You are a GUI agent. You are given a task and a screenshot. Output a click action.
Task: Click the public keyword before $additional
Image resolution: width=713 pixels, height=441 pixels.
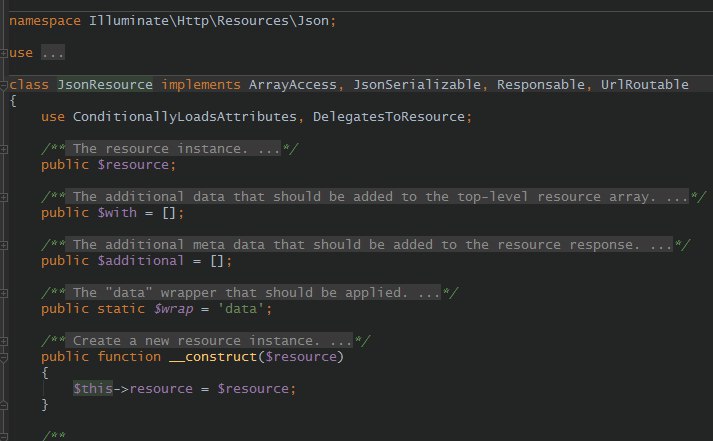click(x=65, y=261)
